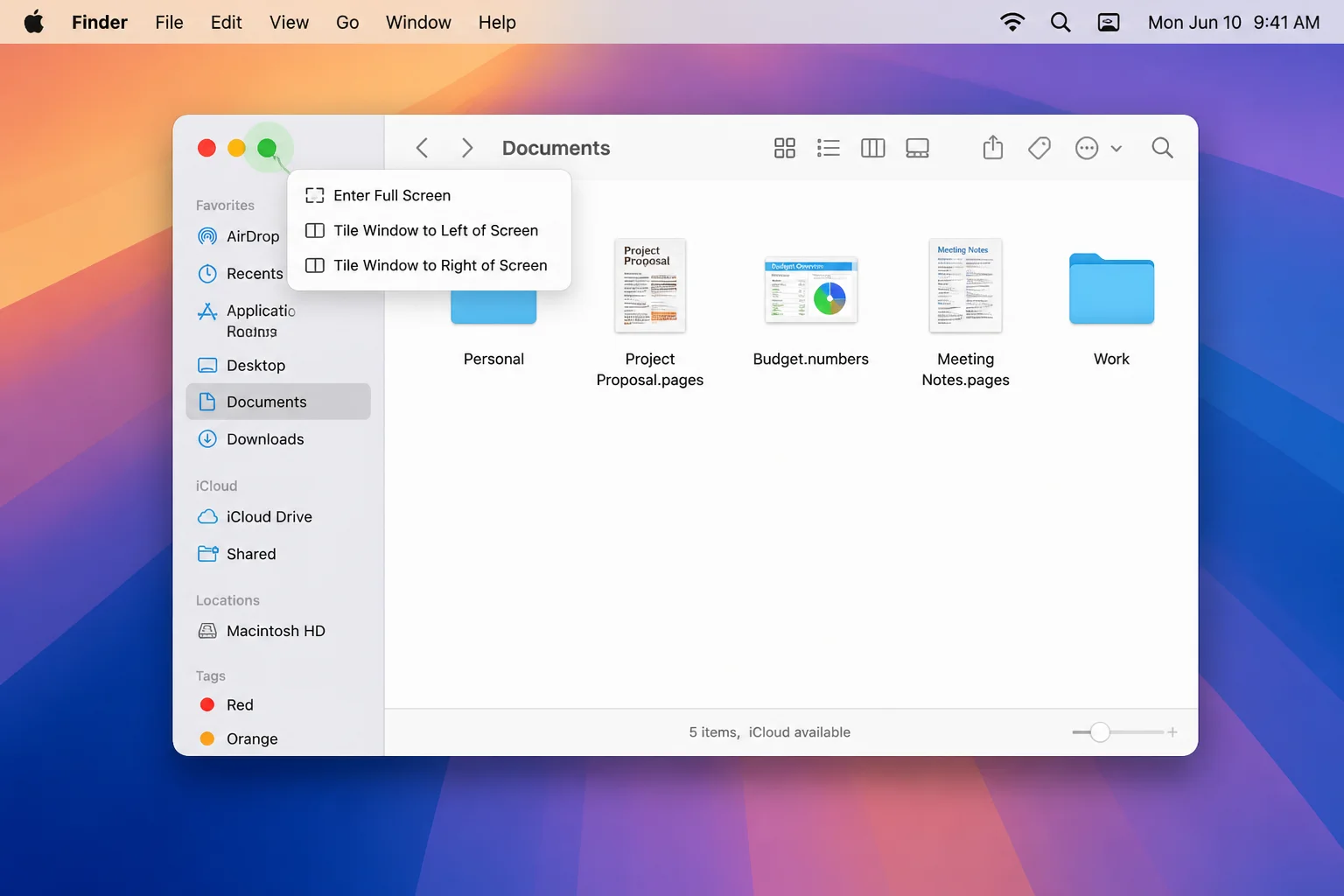The width and height of the screenshot is (1344, 896).
Task: Open the Wi-Fi status menu
Action: click(1012, 22)
